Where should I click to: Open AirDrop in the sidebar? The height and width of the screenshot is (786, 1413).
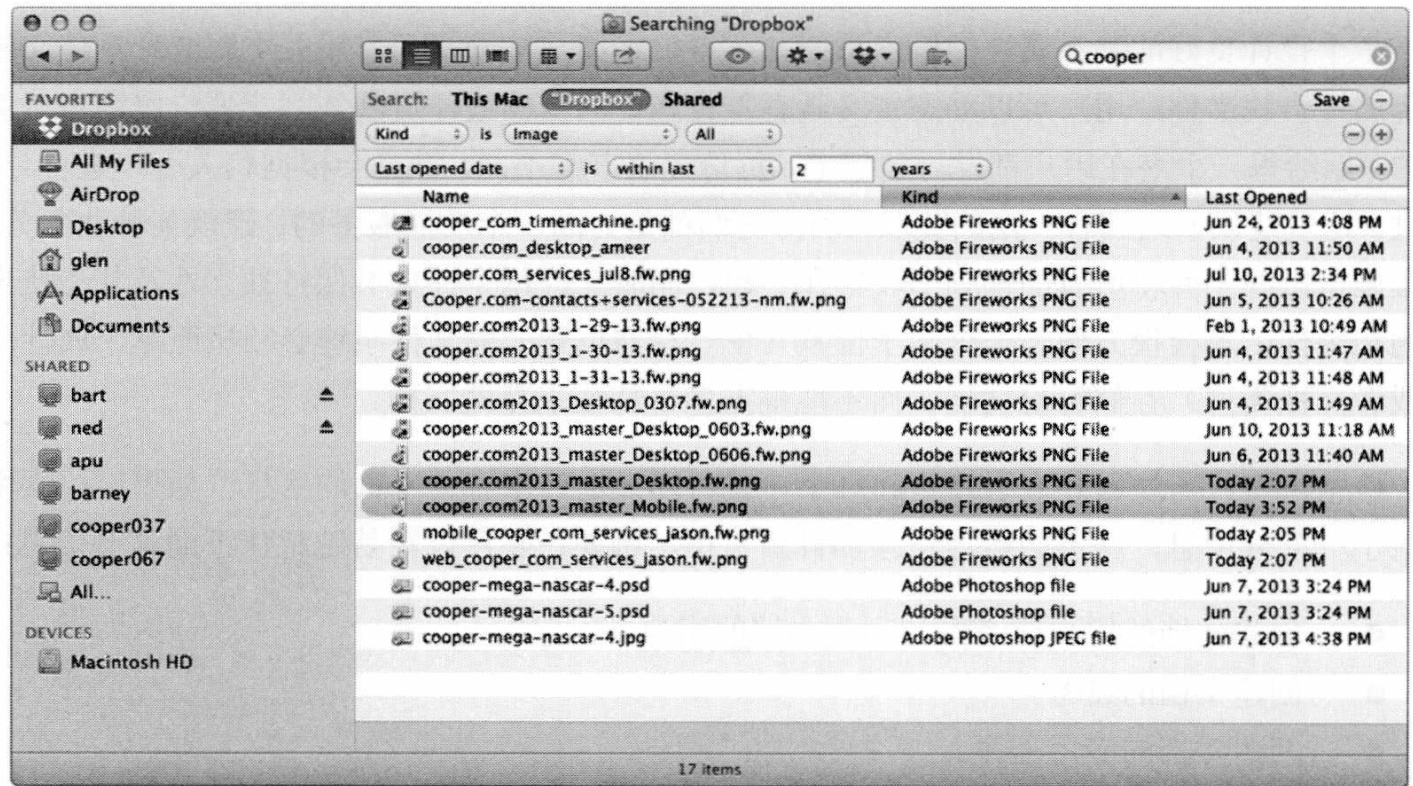coord(106,195)
